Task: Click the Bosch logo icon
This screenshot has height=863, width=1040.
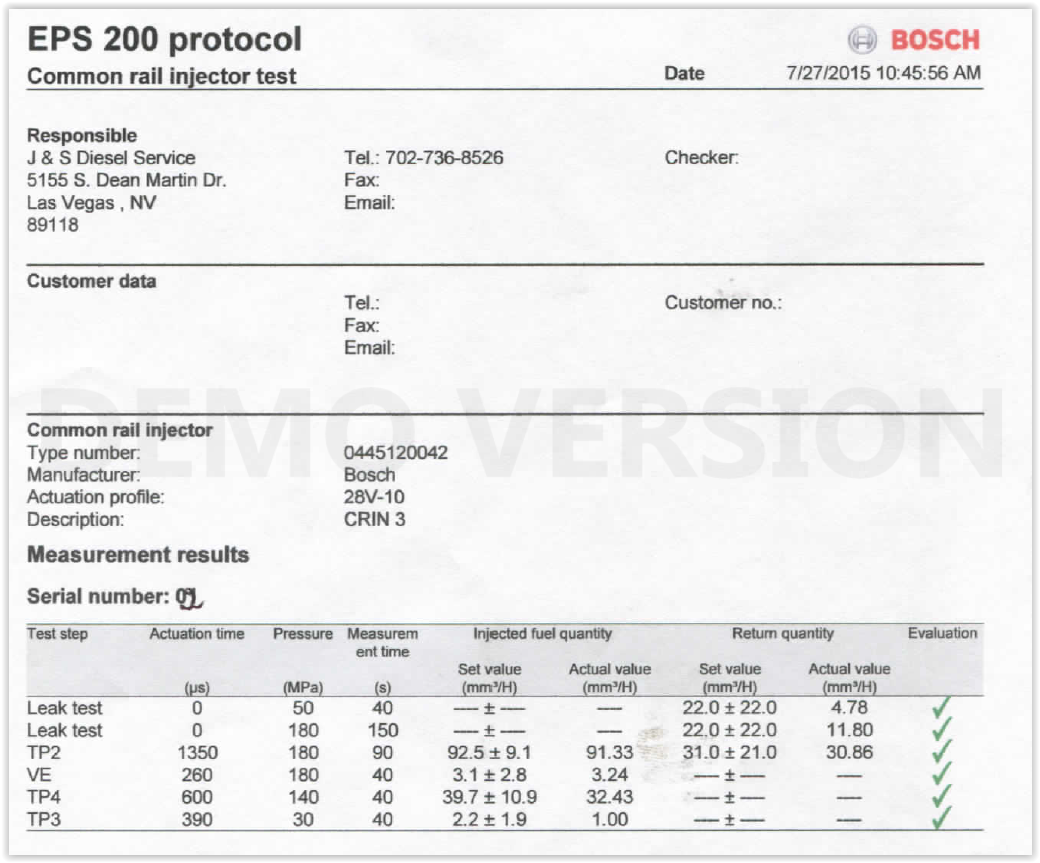Action: (861, 40)
